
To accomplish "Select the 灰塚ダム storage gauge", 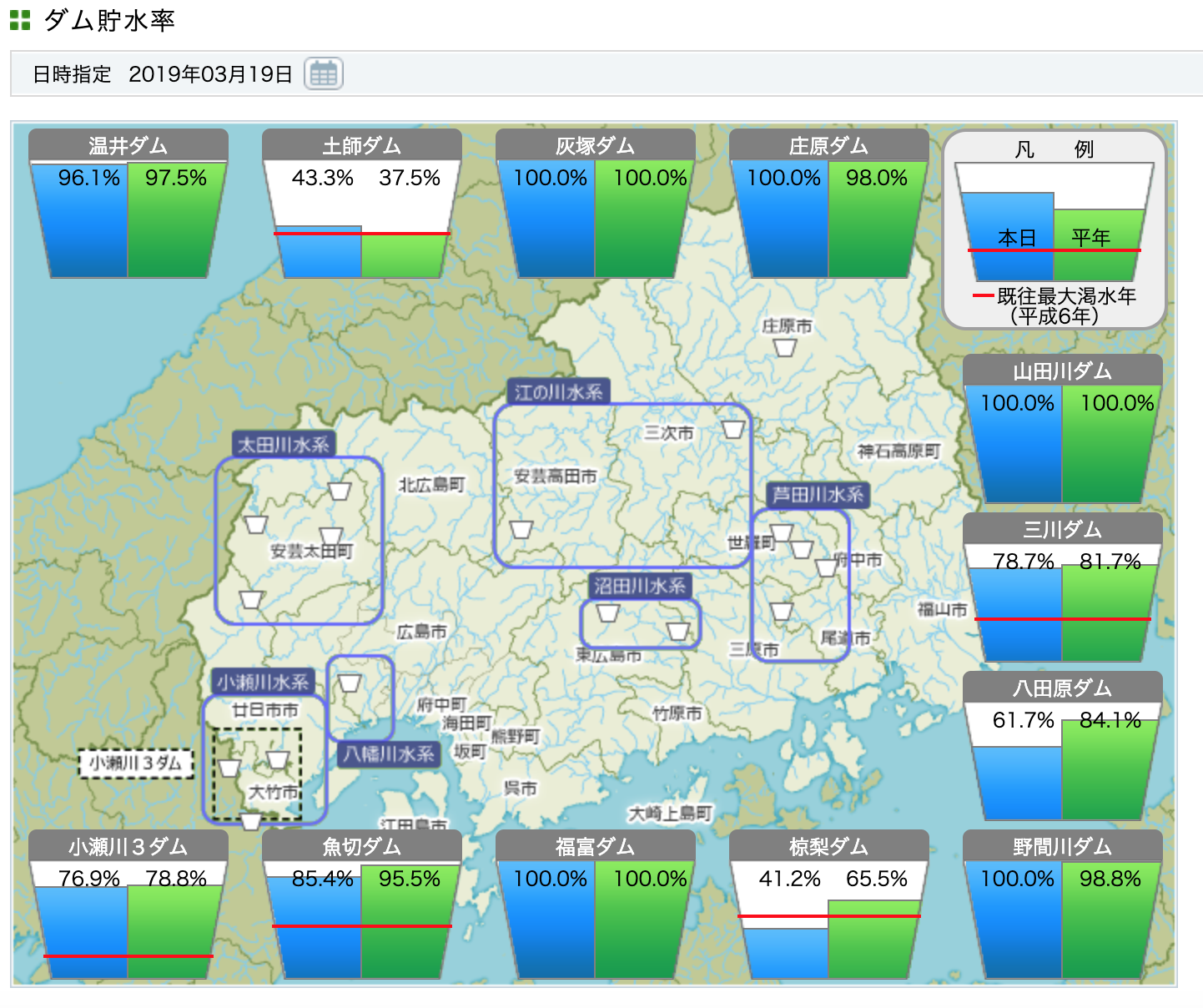I will (595, 204).
